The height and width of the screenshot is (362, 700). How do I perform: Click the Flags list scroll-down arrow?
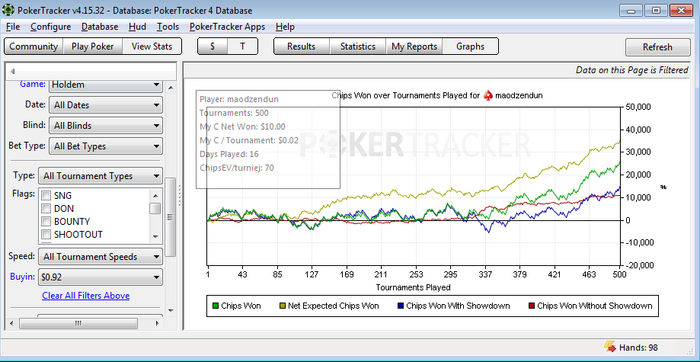[x=155, y=237]
